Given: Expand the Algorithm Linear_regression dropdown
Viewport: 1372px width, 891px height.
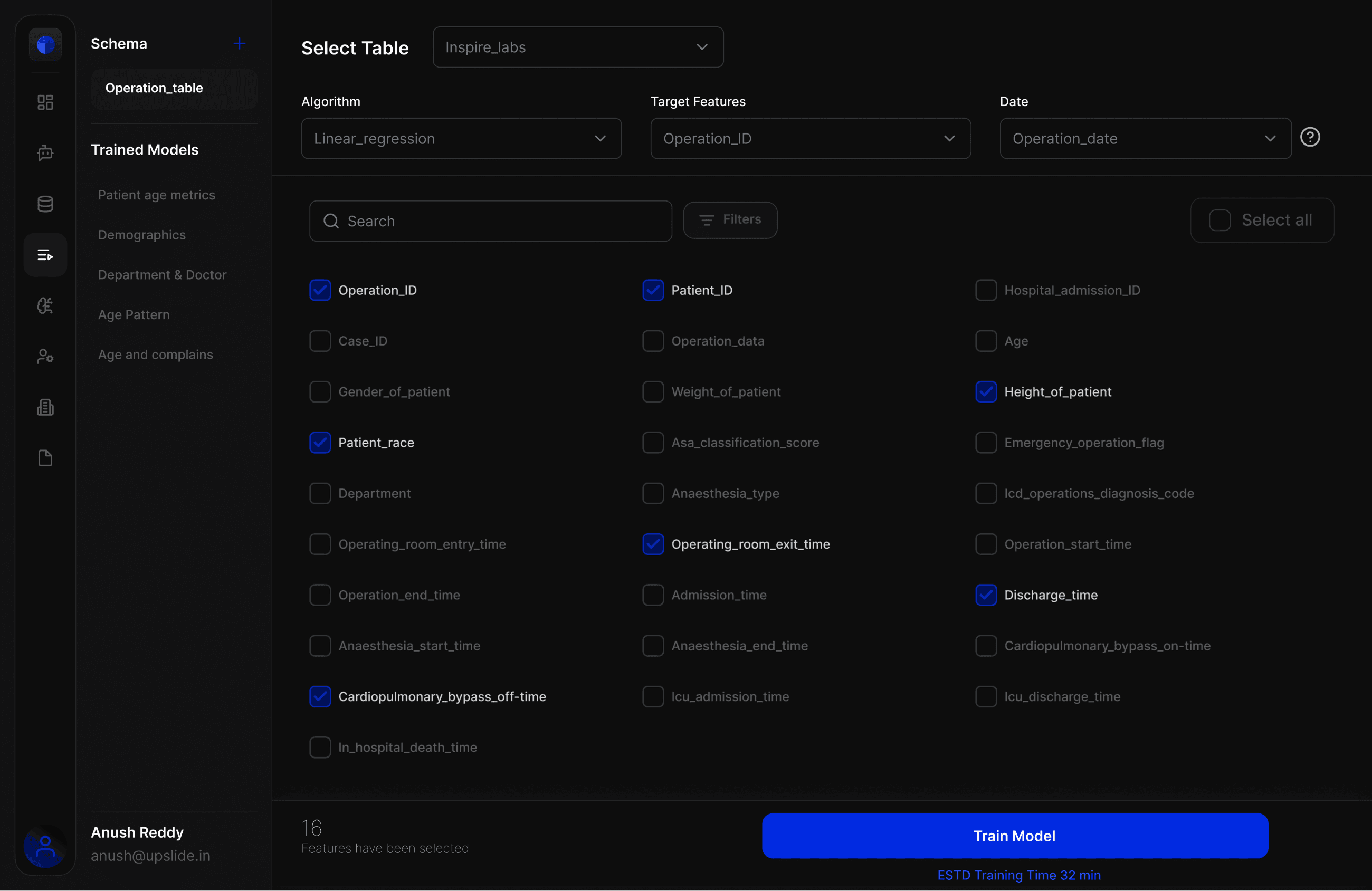Looking at the screenshot, I should pos(461,139).
